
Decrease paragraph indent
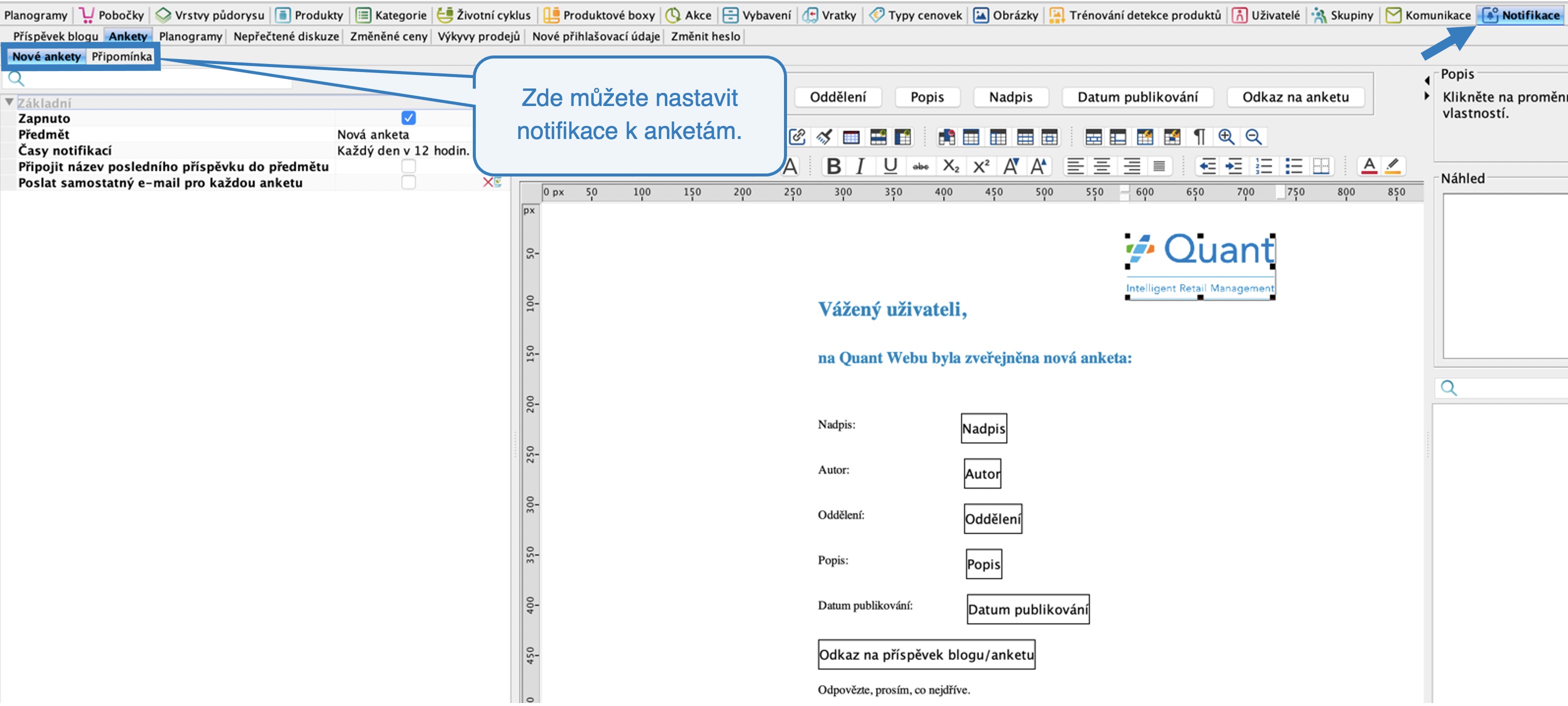[x=1207, y=166]
